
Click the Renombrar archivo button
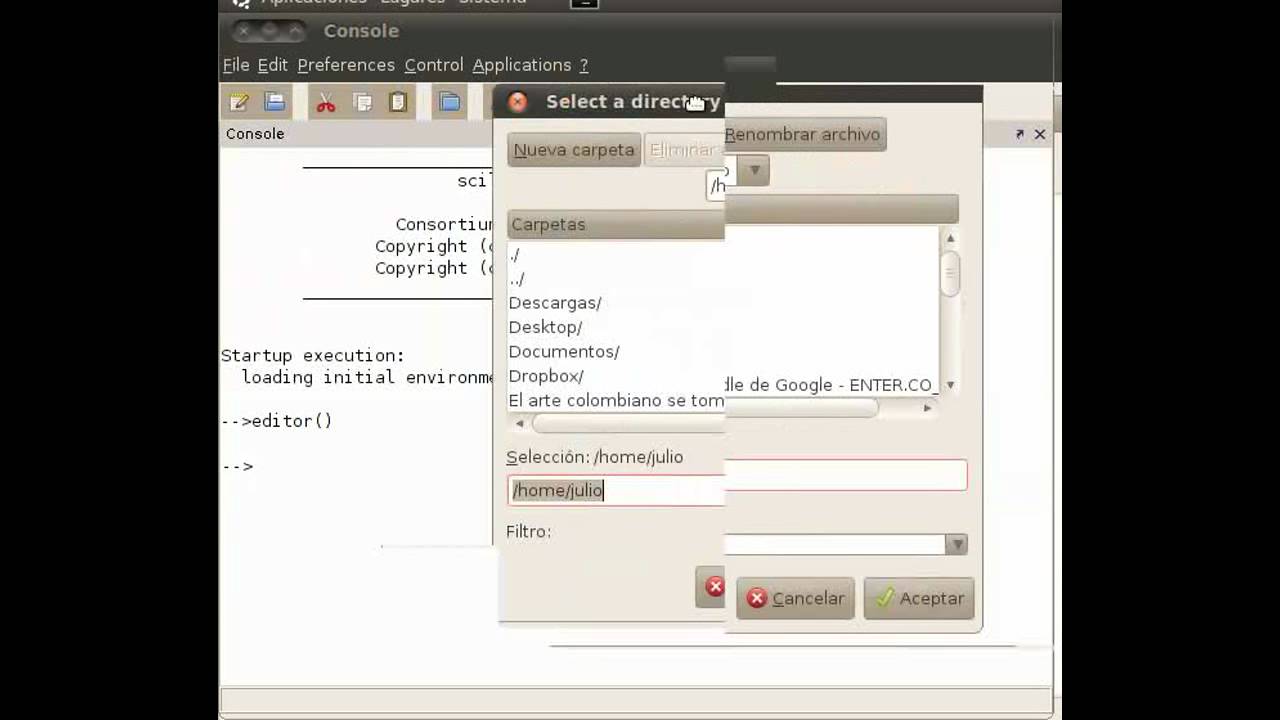[x=804, y=134]
